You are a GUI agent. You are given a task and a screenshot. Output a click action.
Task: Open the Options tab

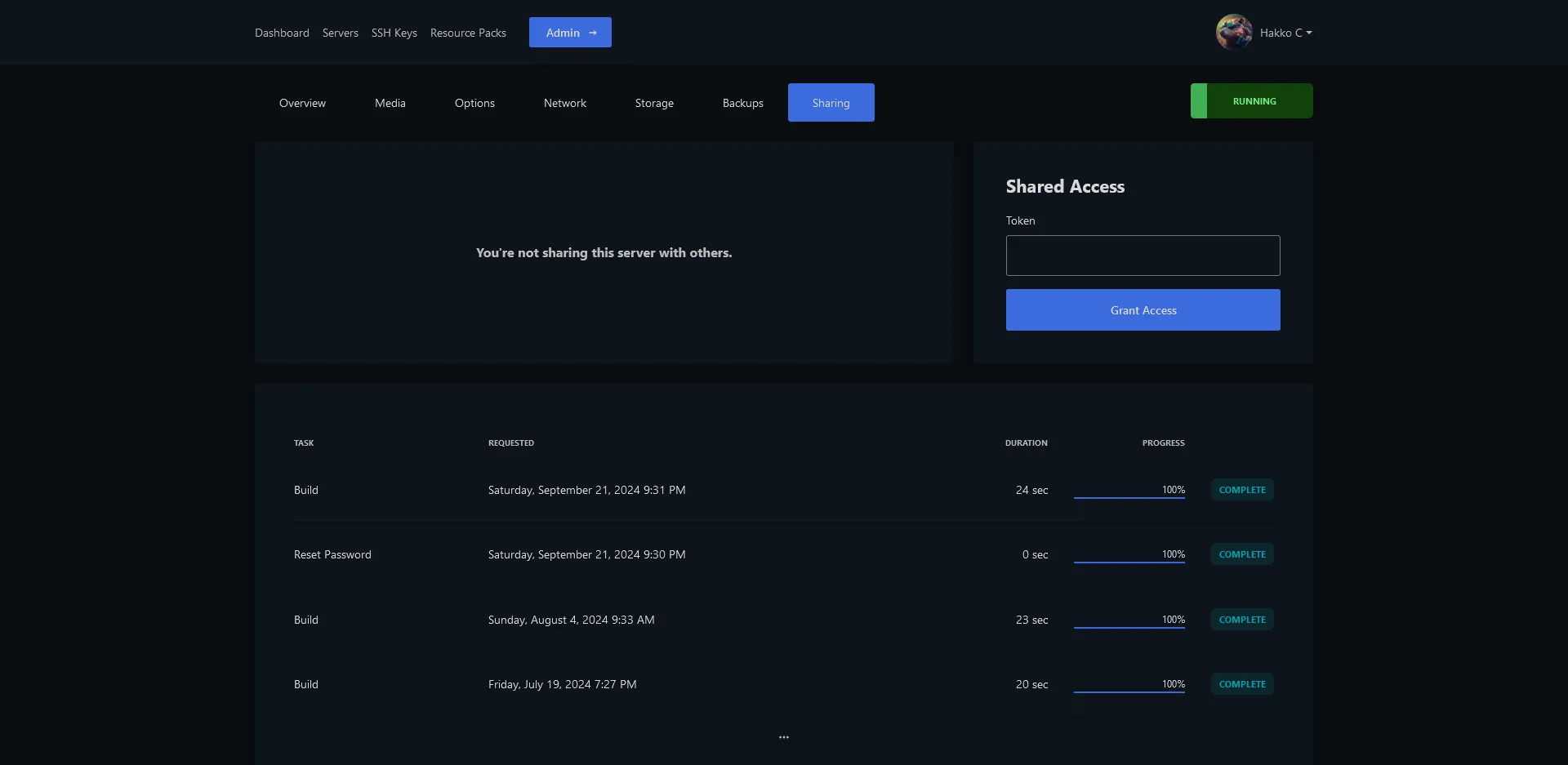[x=474, y=103]
